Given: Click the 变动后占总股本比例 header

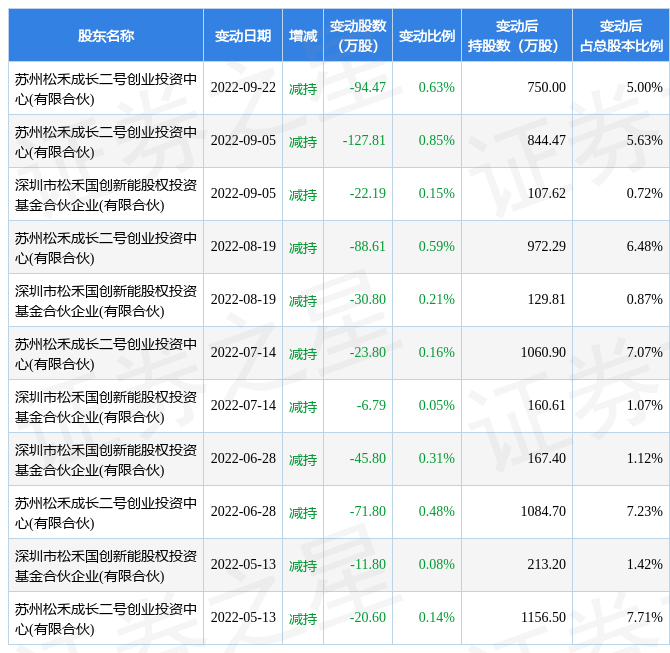Looking at the screenshot, I should pos(621,36).
